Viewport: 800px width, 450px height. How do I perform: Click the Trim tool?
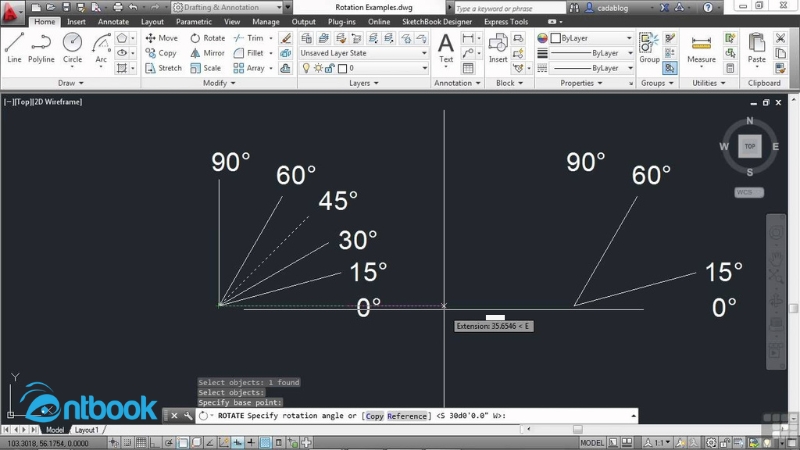click(248, 38)
